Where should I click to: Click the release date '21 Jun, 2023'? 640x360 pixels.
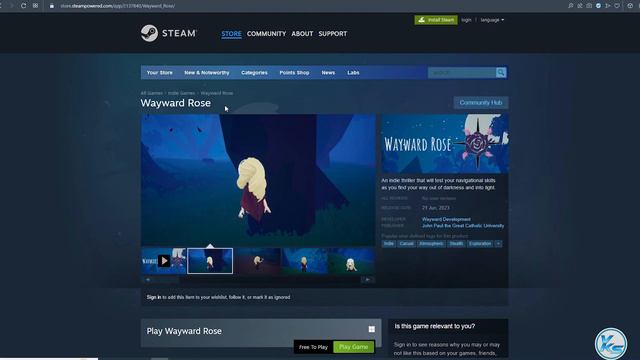coord(436,208)
